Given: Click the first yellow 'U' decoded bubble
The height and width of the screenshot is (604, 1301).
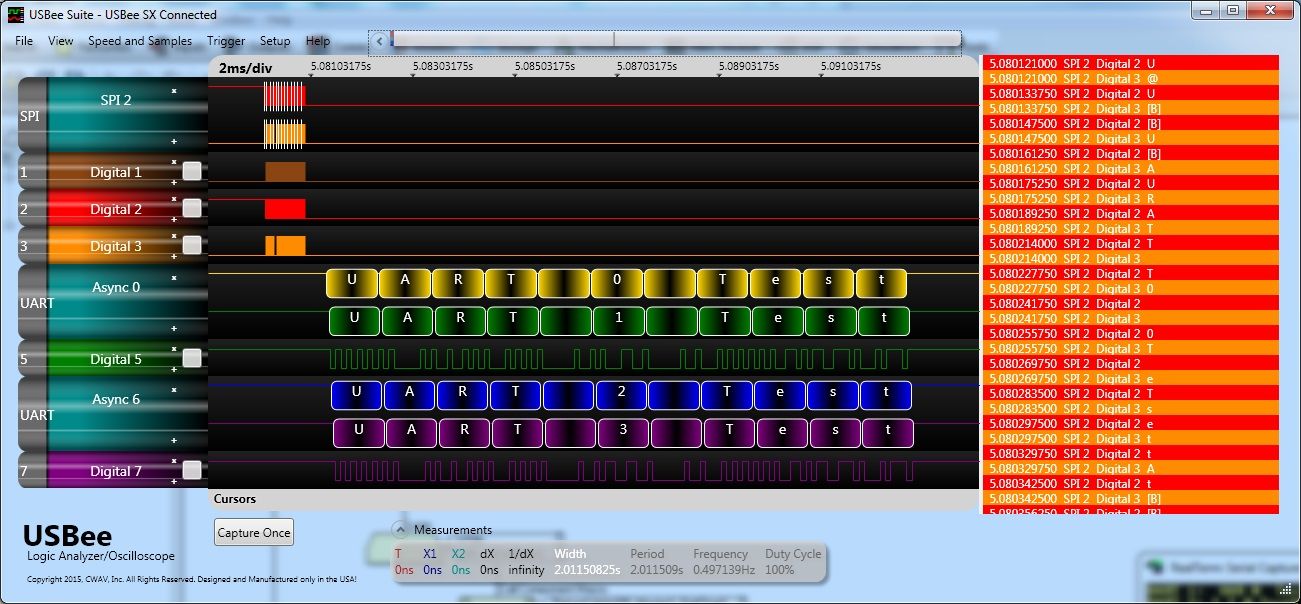Looking at the screenshot, I should point(352,281).
